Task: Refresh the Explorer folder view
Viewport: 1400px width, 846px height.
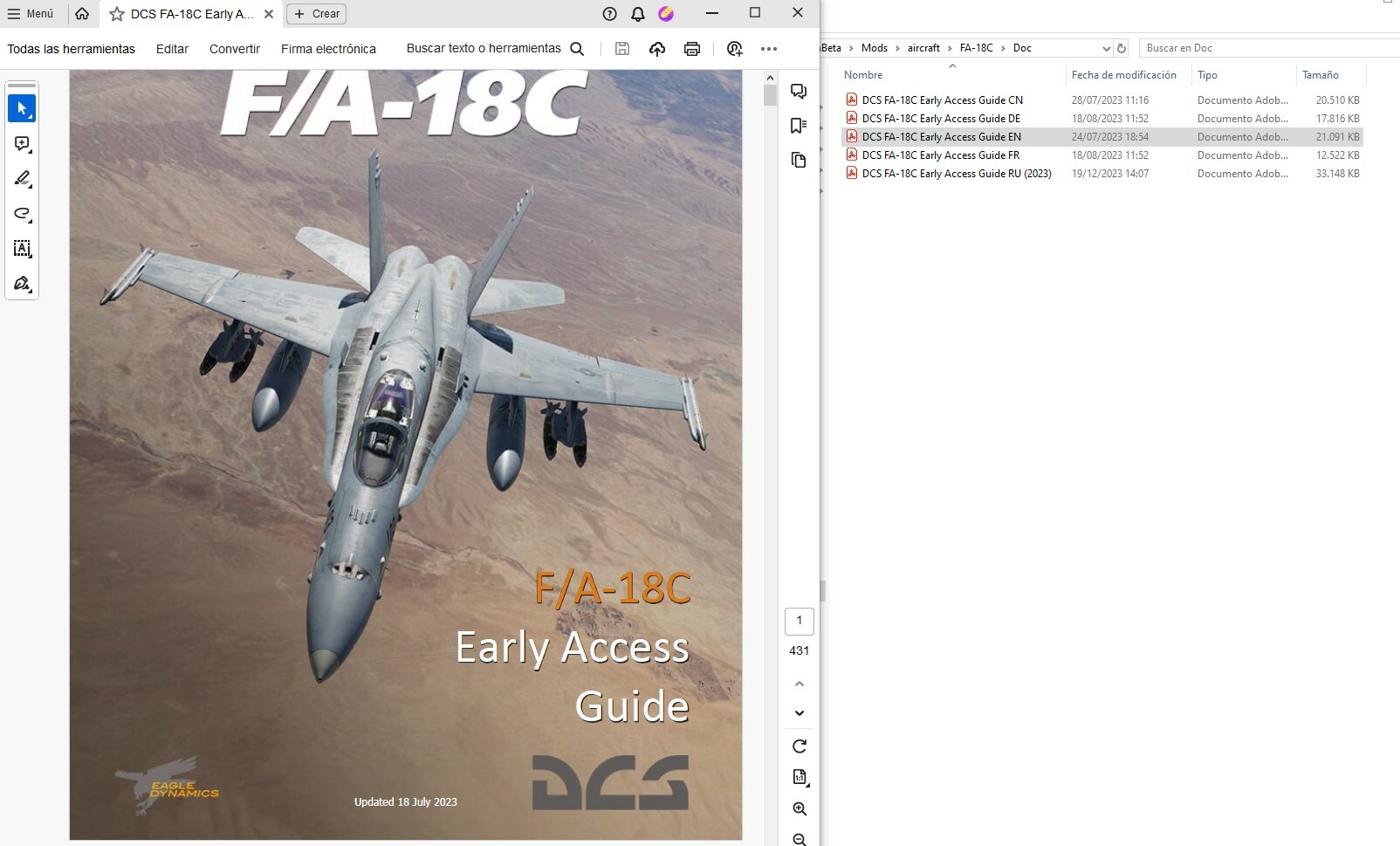Action: pyautogui.click(x=1122, y=48)
